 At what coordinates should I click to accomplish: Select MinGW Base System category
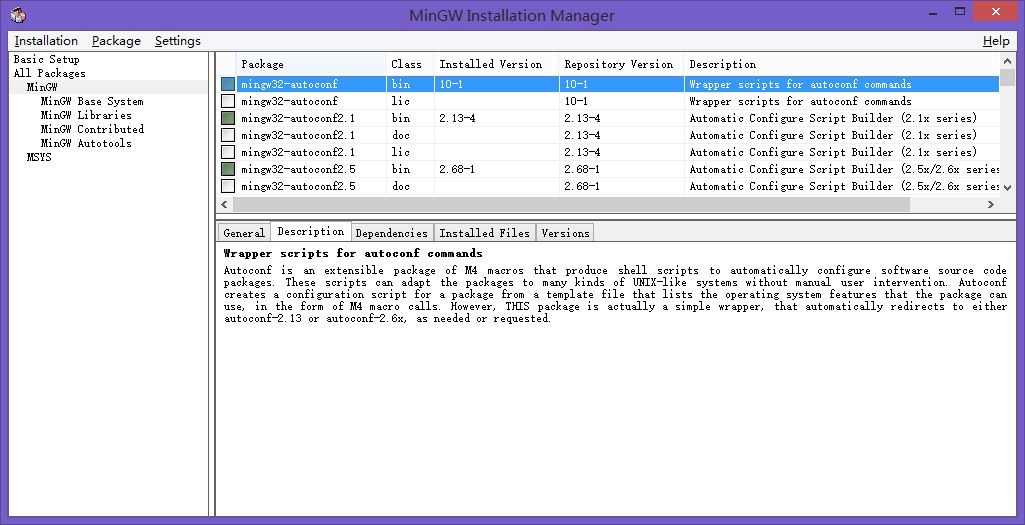coord(92,101)
